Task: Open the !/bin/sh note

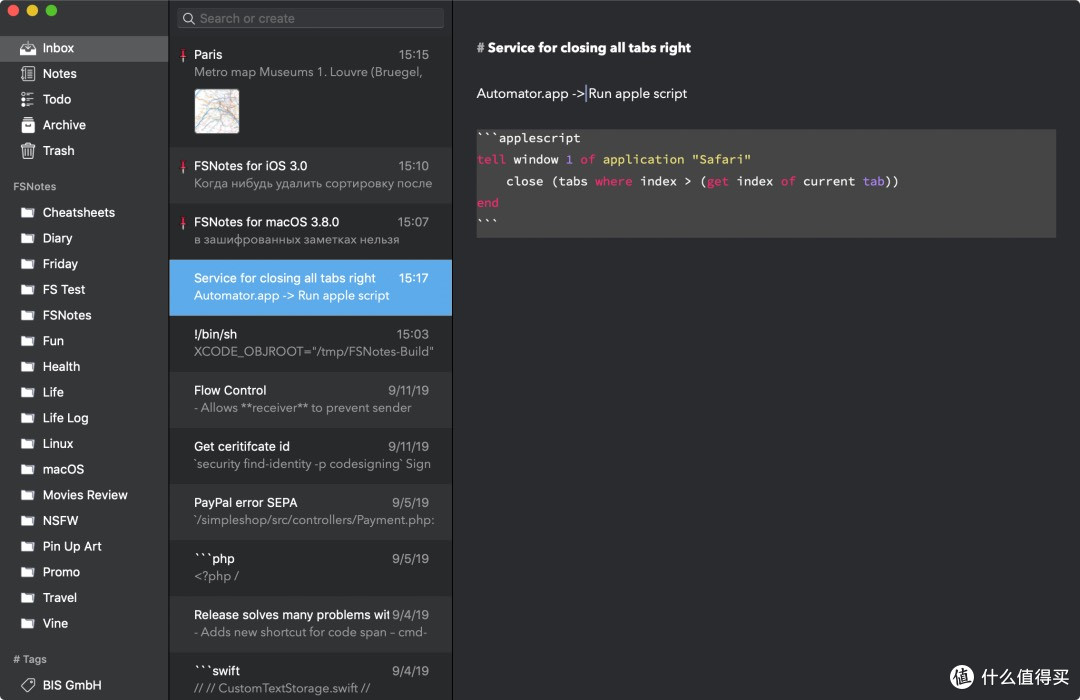Action: (x=311, y=343)
